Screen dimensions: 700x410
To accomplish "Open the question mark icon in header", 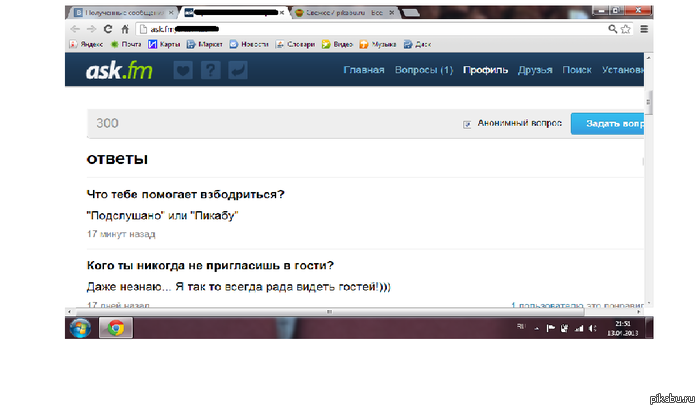I will (x=210, y=70).
